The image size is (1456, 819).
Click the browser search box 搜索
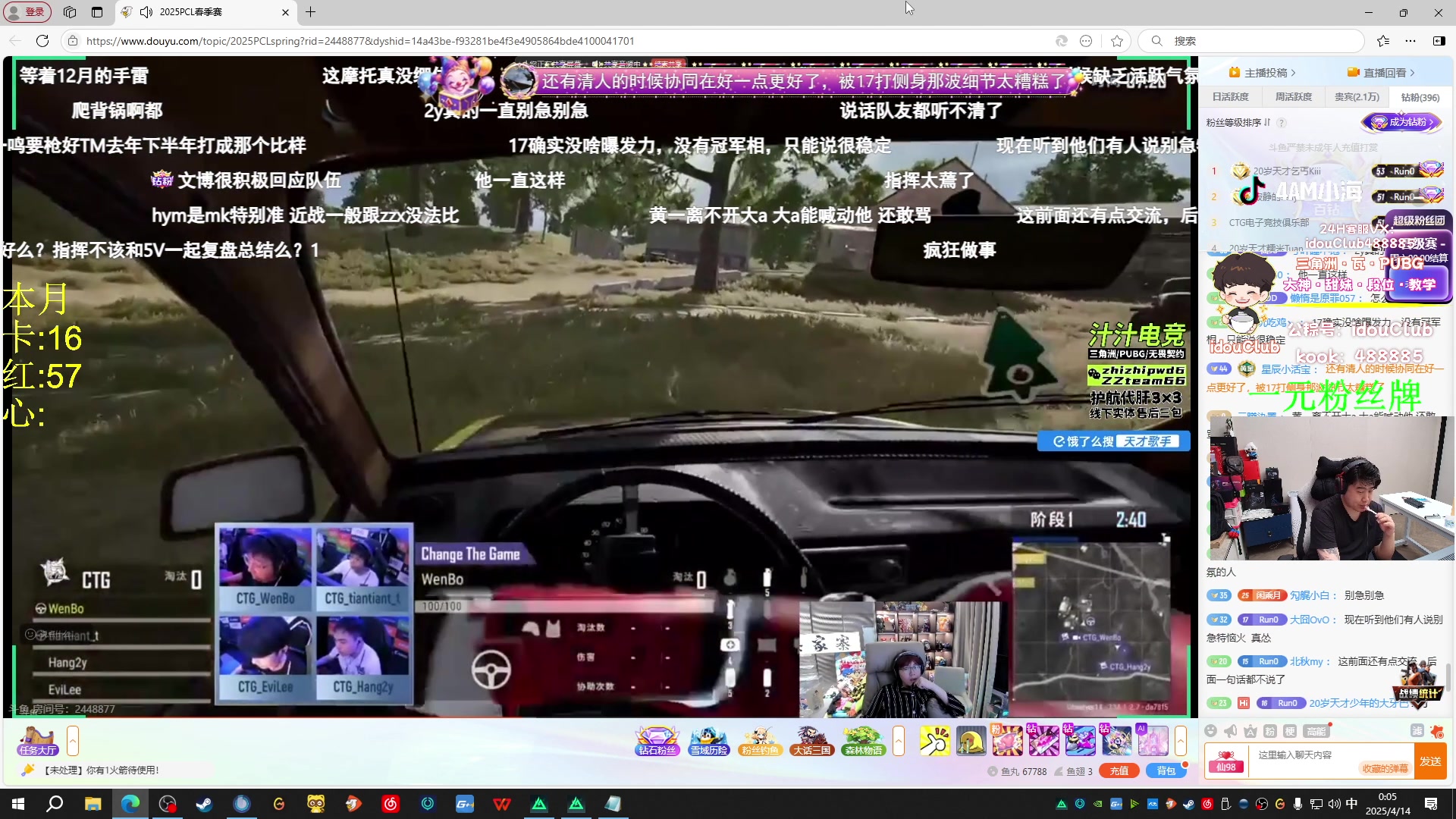[1251, 41]
